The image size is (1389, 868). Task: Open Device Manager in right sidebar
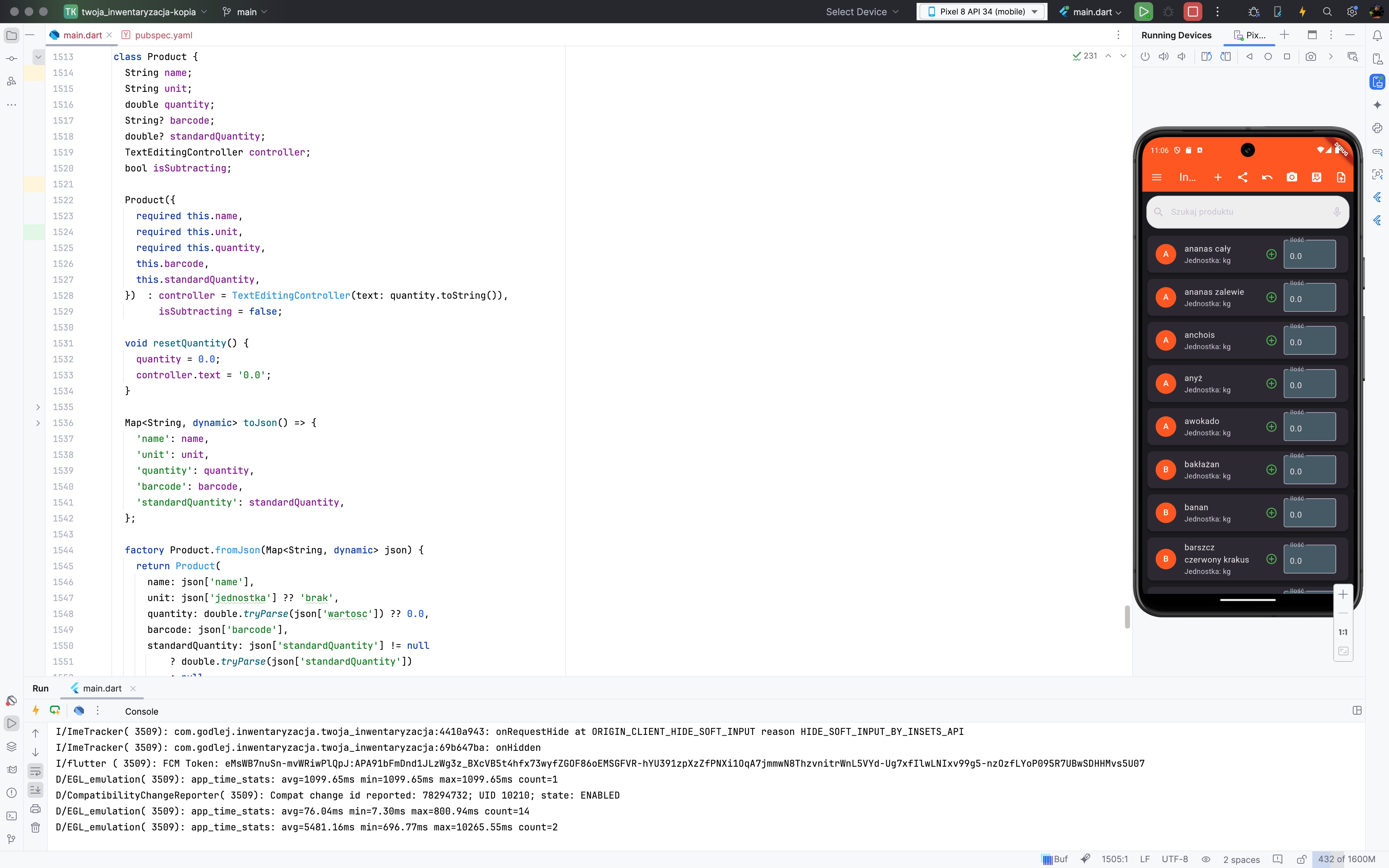(x=1377, y=59)
